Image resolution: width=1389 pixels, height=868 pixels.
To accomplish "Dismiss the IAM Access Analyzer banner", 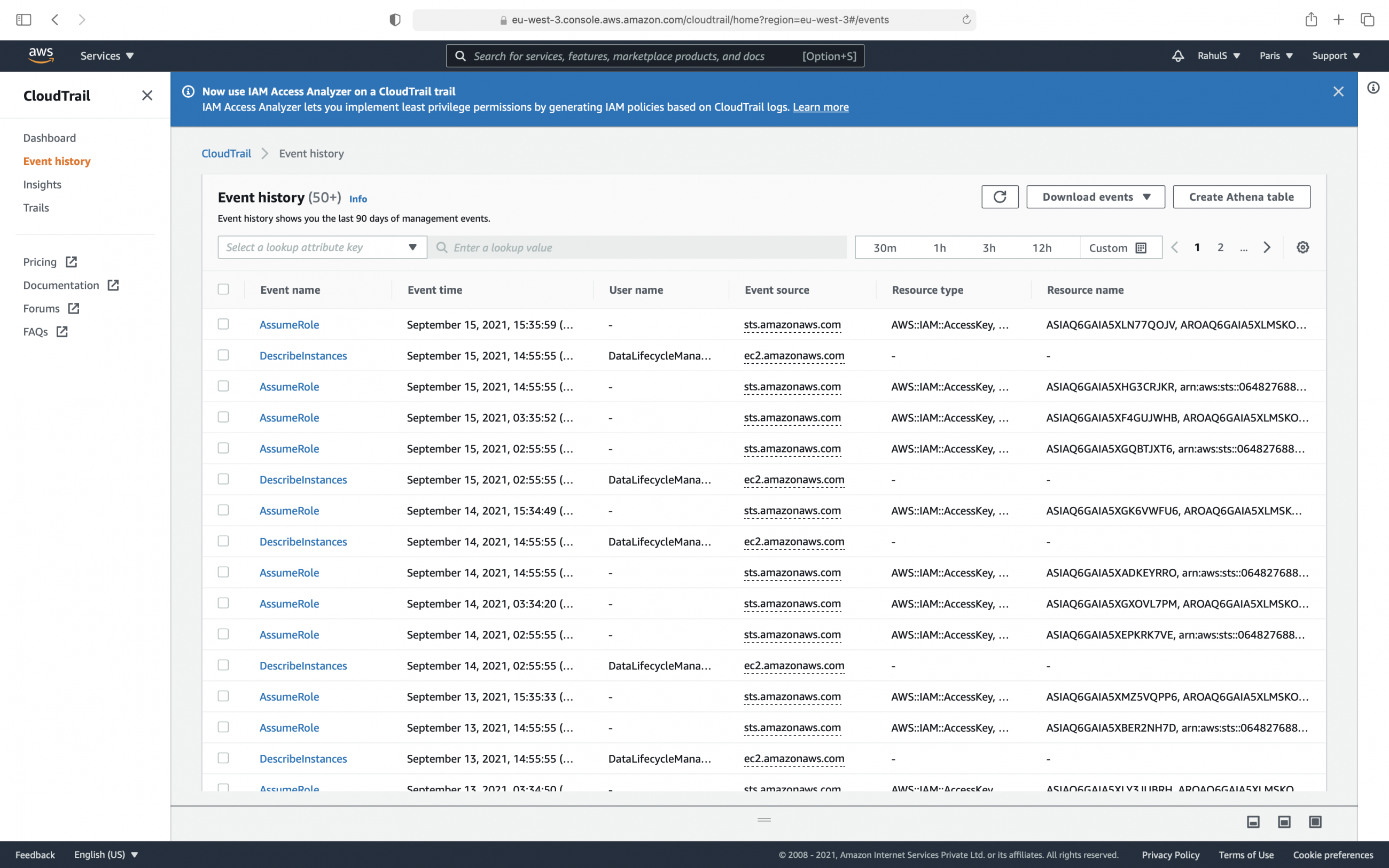I will coord(1339,91).
